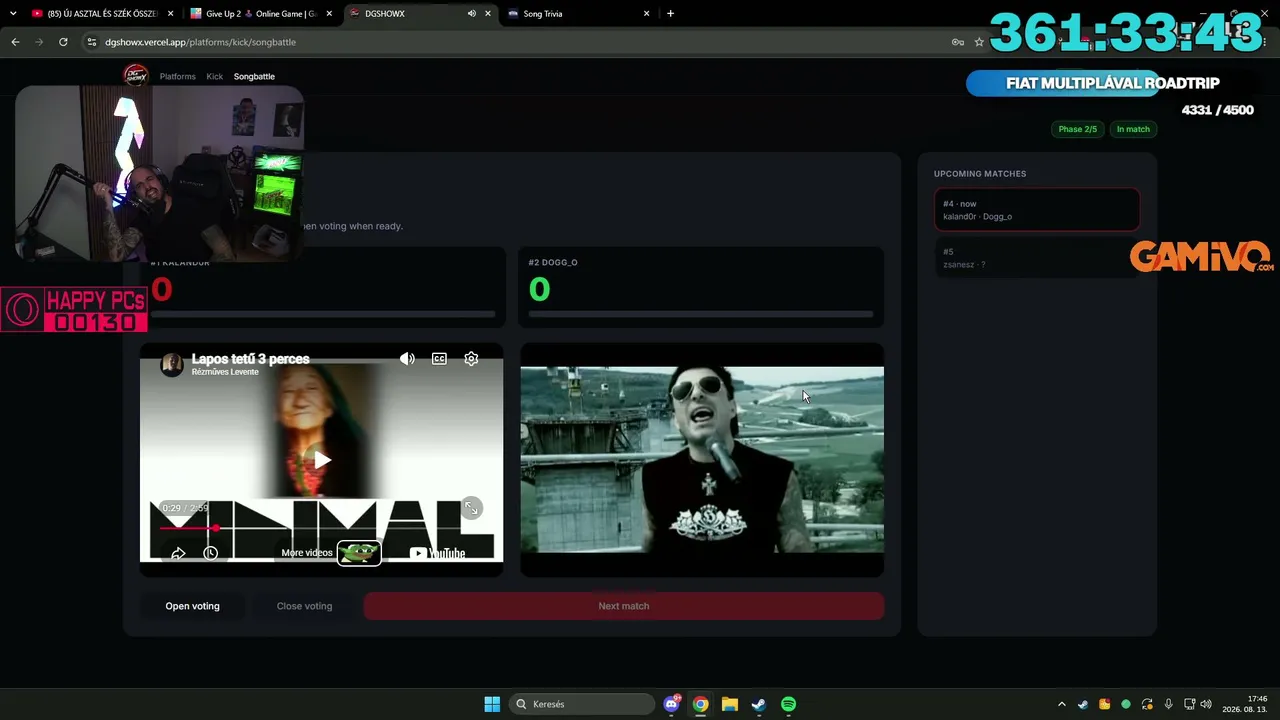Click the Close voting button

304,606
